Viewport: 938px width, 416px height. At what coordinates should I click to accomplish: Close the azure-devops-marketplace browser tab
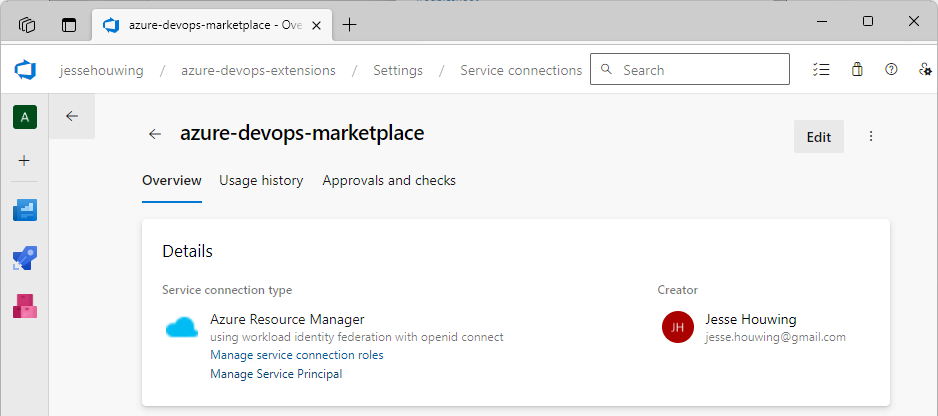click(316, 25)
